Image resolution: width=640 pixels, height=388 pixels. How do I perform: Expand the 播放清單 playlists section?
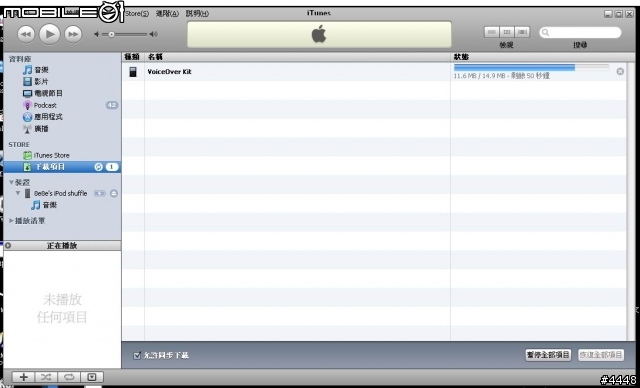11,221
